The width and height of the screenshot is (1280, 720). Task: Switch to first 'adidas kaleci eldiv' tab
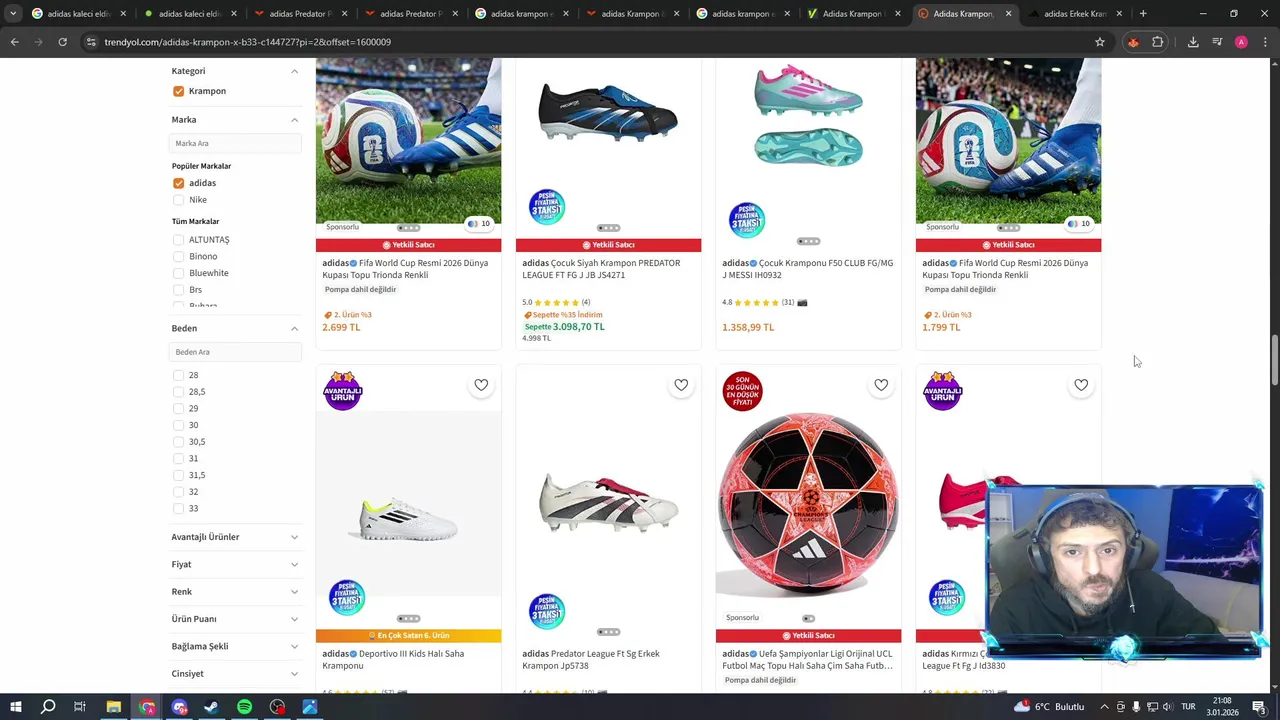(80, 14)
